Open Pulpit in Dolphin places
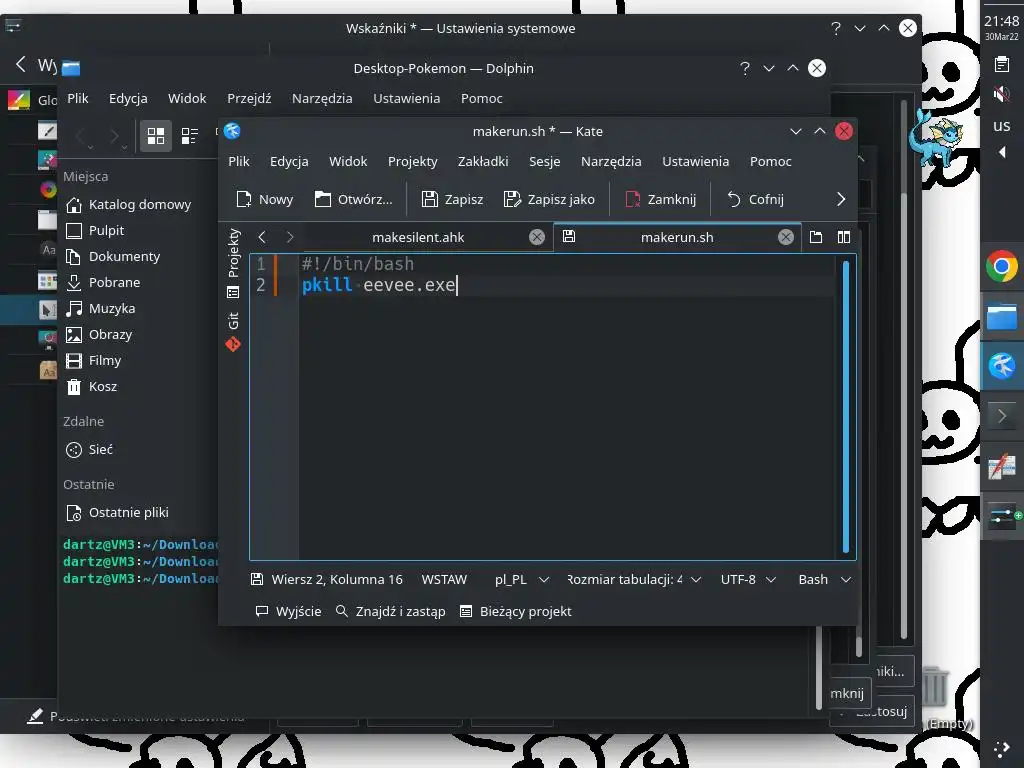 pyautogui.click(x=95, y=231)
